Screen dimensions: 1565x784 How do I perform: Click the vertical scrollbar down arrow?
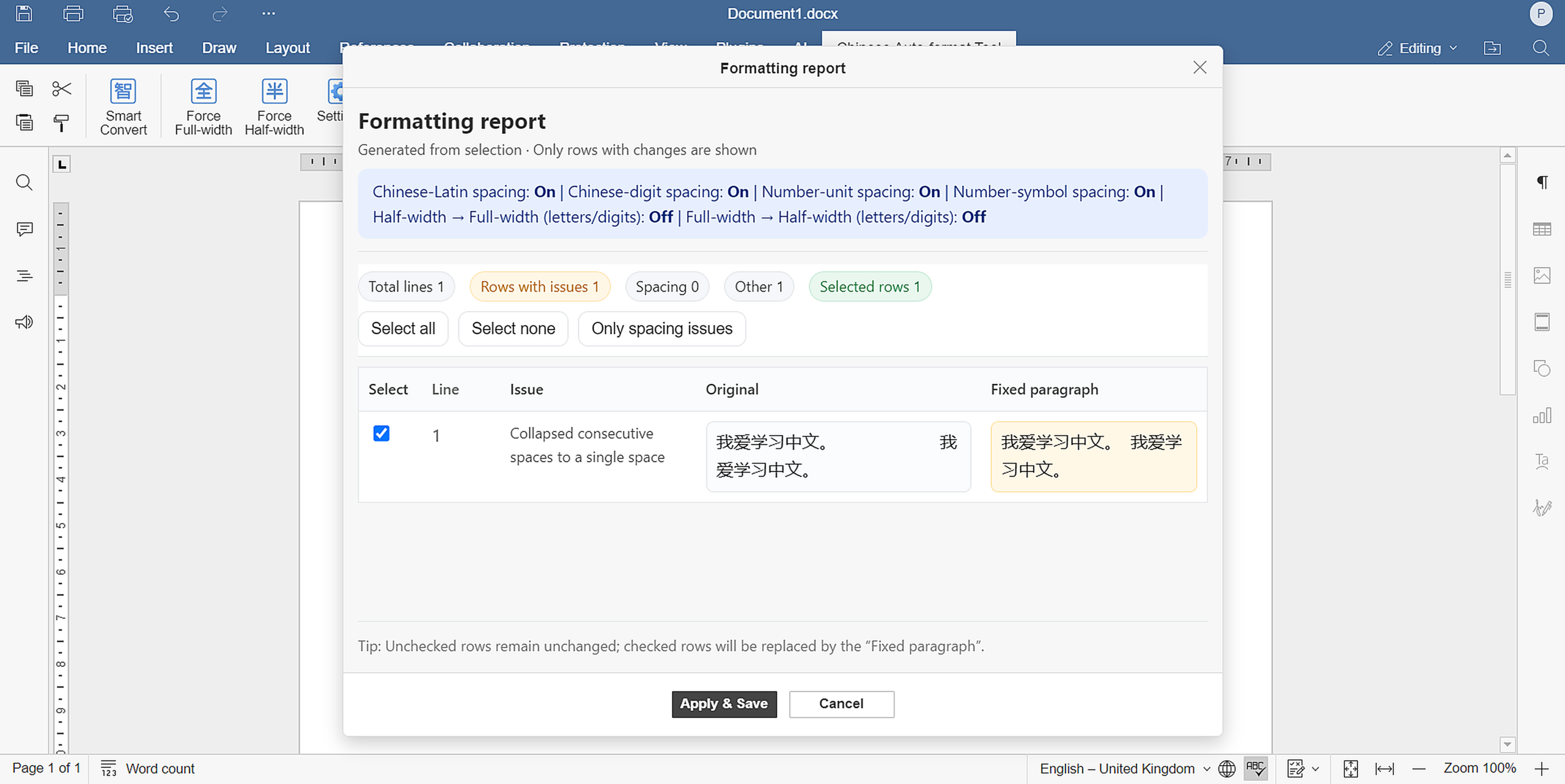click(x=1508, y=744)
